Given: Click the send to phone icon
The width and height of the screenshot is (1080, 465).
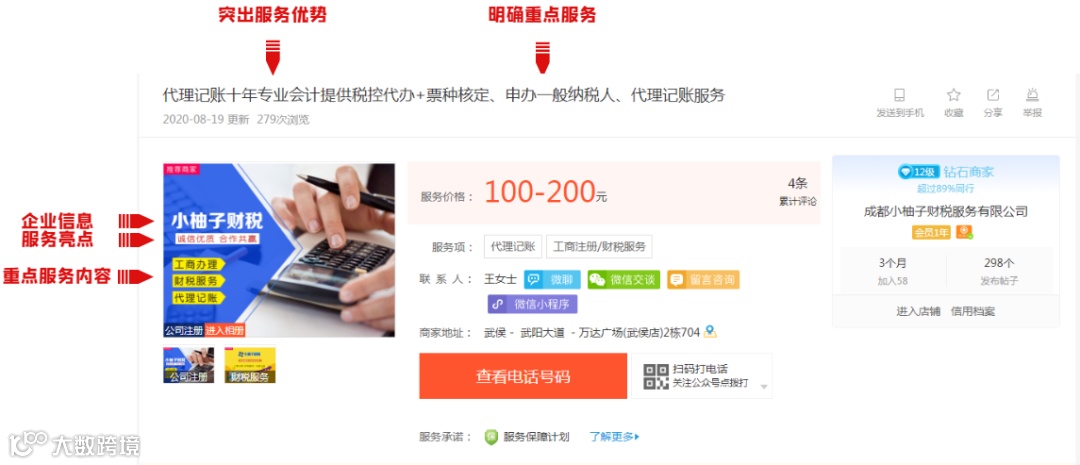Looking at the screenshot, I should tap(899, 95).
